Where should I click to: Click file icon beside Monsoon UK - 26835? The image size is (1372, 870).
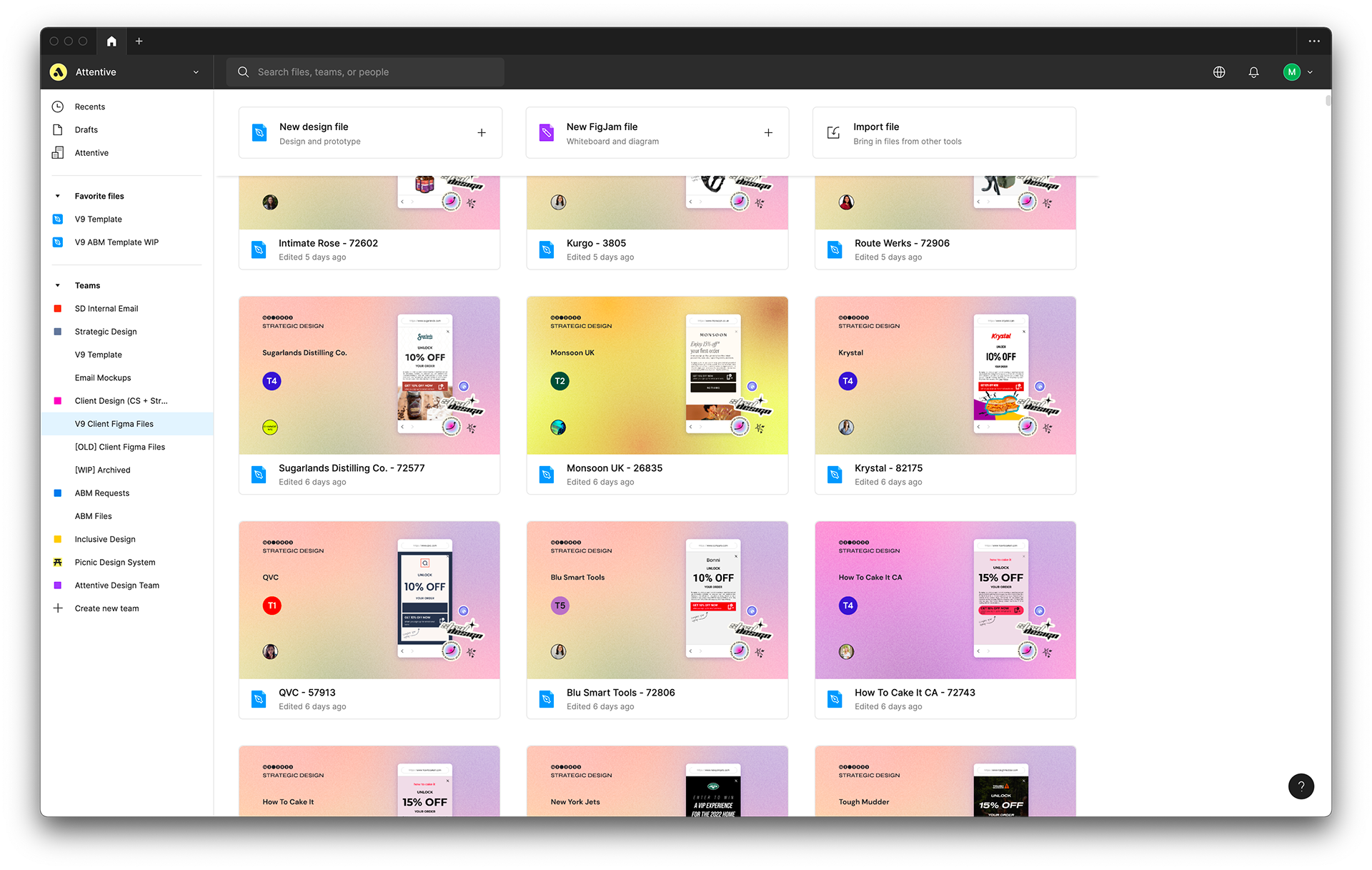point(547,474)
